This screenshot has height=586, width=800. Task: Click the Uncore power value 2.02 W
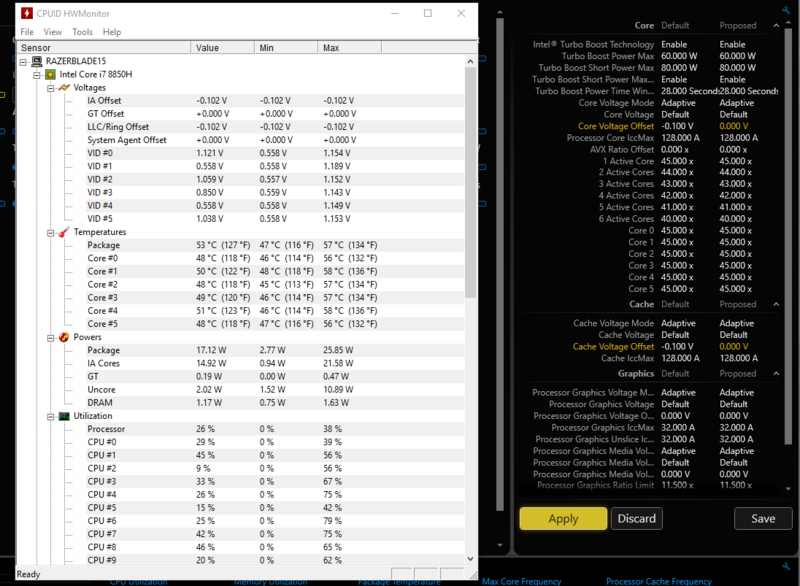pyautogui.click(x=209, y=390)
